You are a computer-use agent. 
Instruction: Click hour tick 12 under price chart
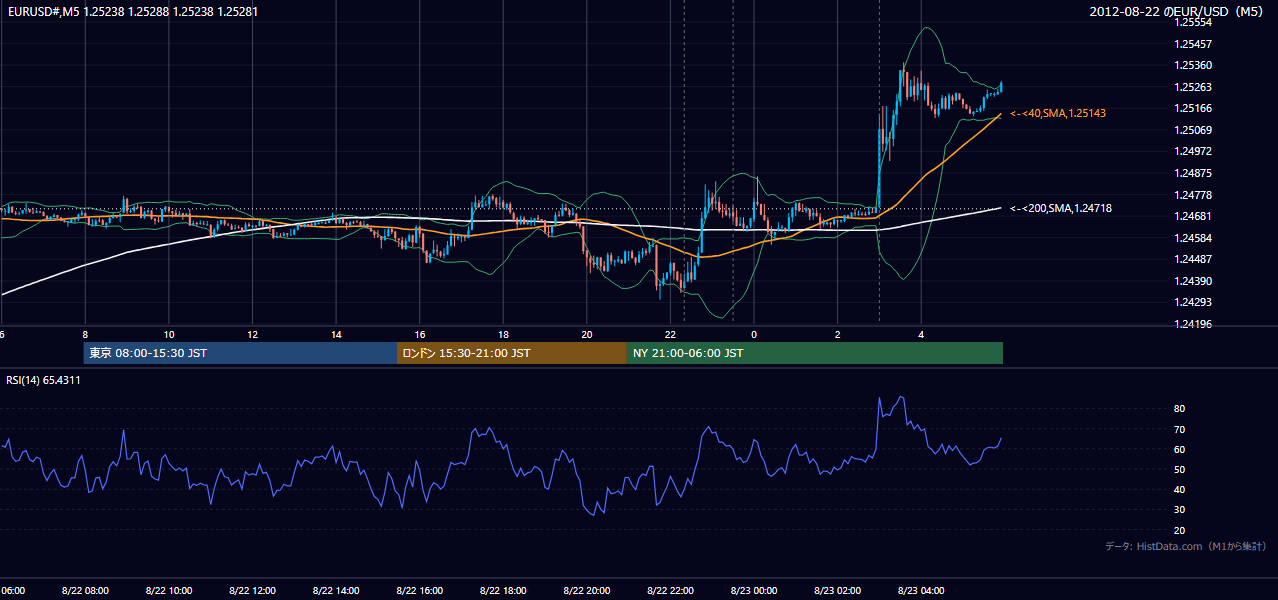[253, 334]
